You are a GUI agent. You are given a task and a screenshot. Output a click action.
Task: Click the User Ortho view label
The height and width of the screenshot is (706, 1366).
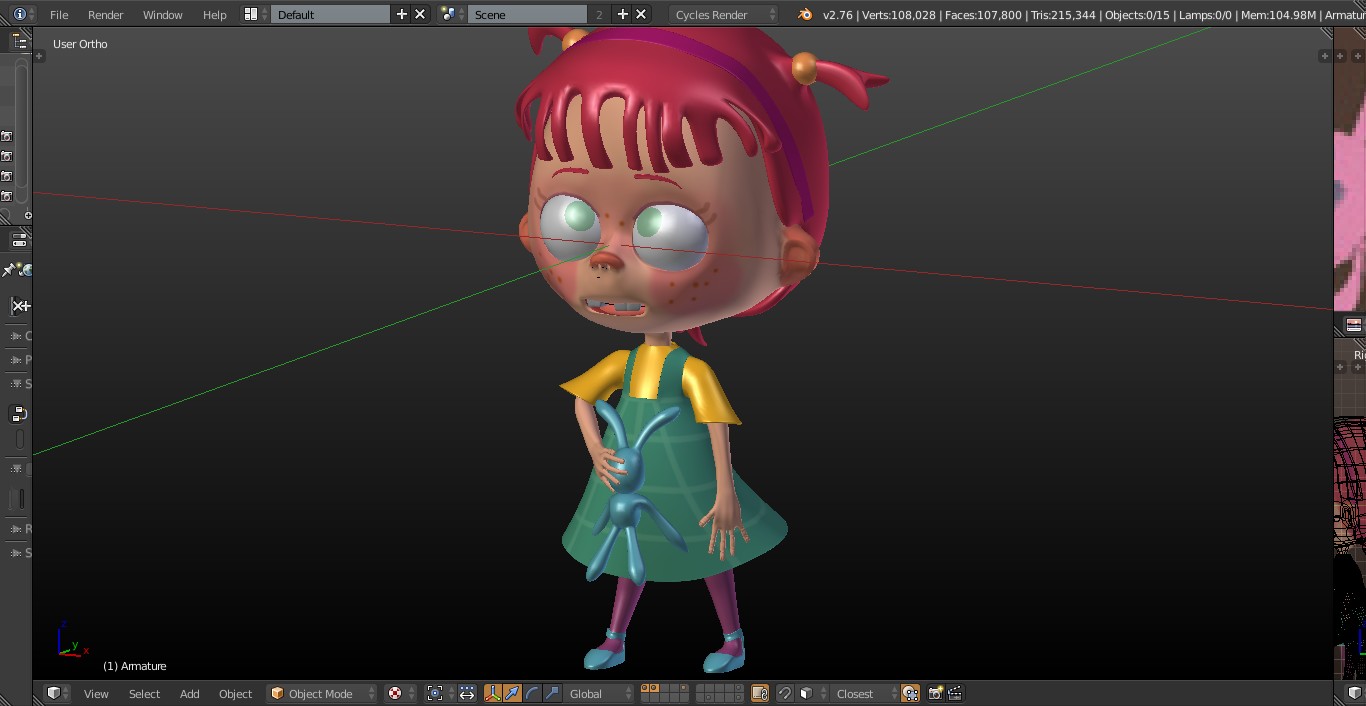(80, 44)
